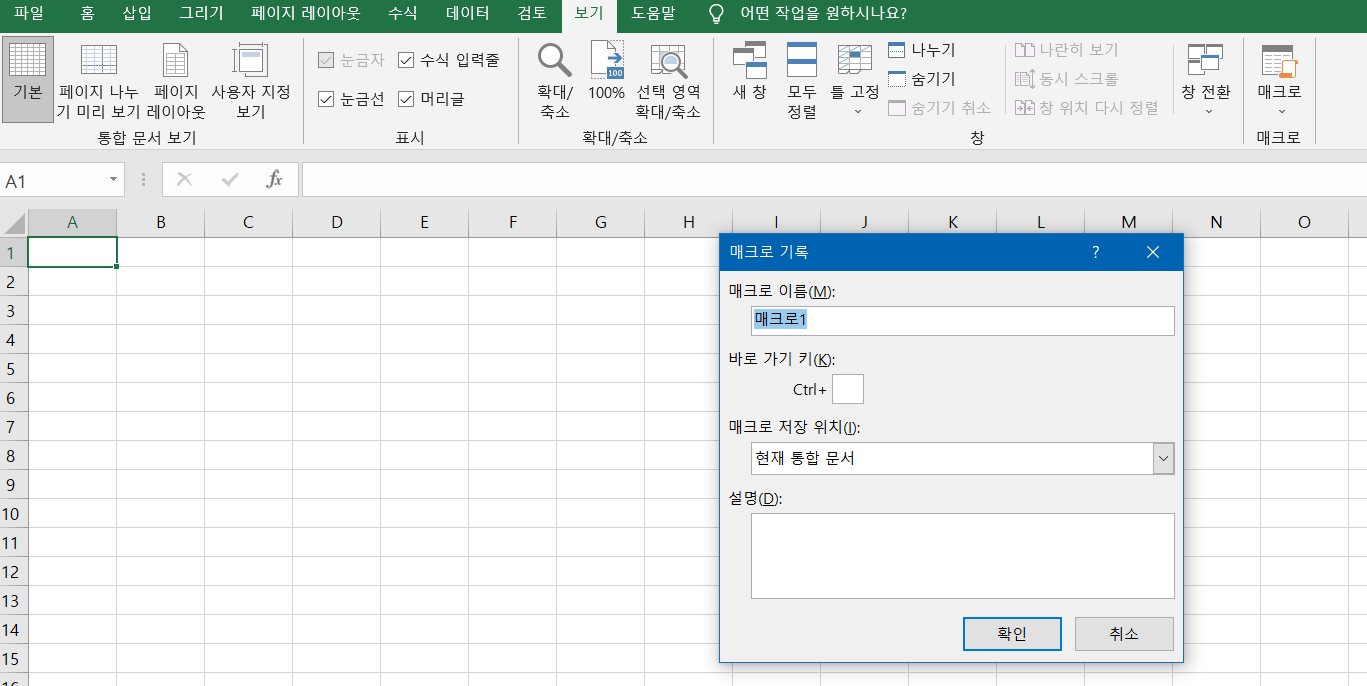Open 사용자 지정 보기 icon

[250, 62]
